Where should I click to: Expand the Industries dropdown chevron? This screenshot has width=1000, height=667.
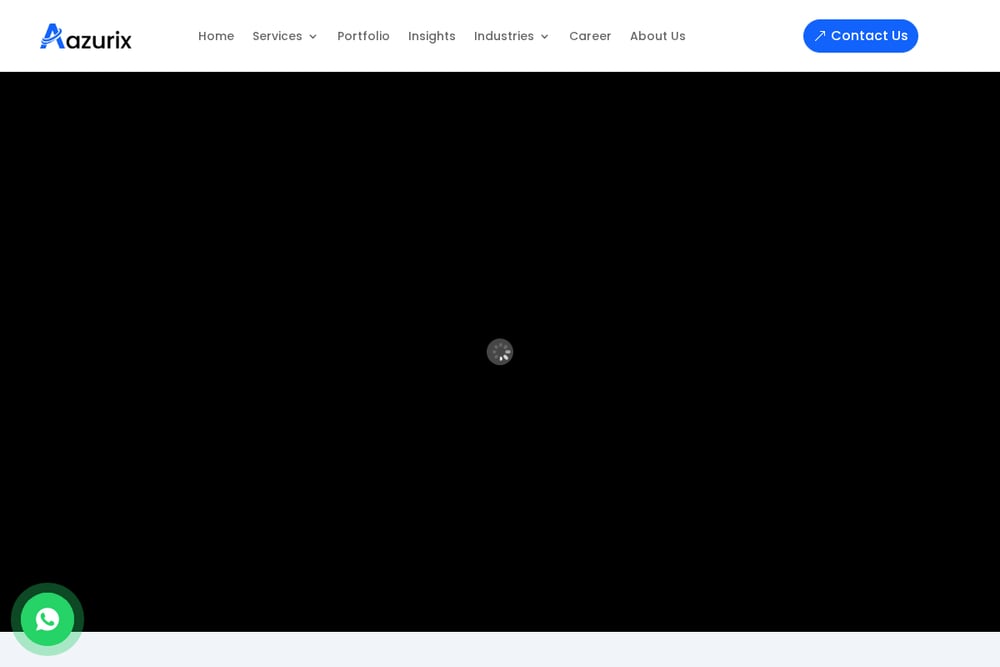coord(544,37)
